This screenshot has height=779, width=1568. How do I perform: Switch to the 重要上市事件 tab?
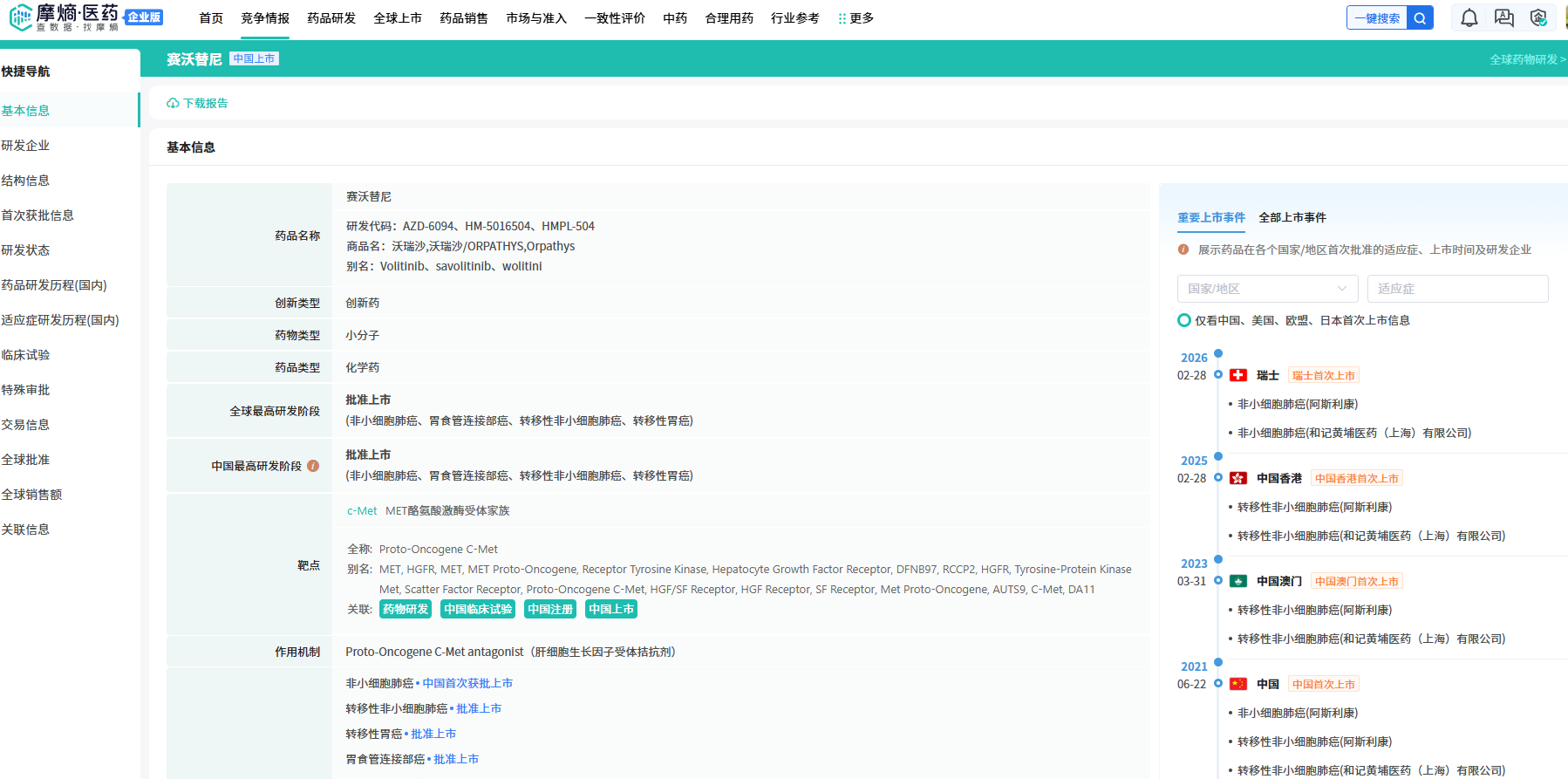pyautogui.click(x=1211, y=217)
